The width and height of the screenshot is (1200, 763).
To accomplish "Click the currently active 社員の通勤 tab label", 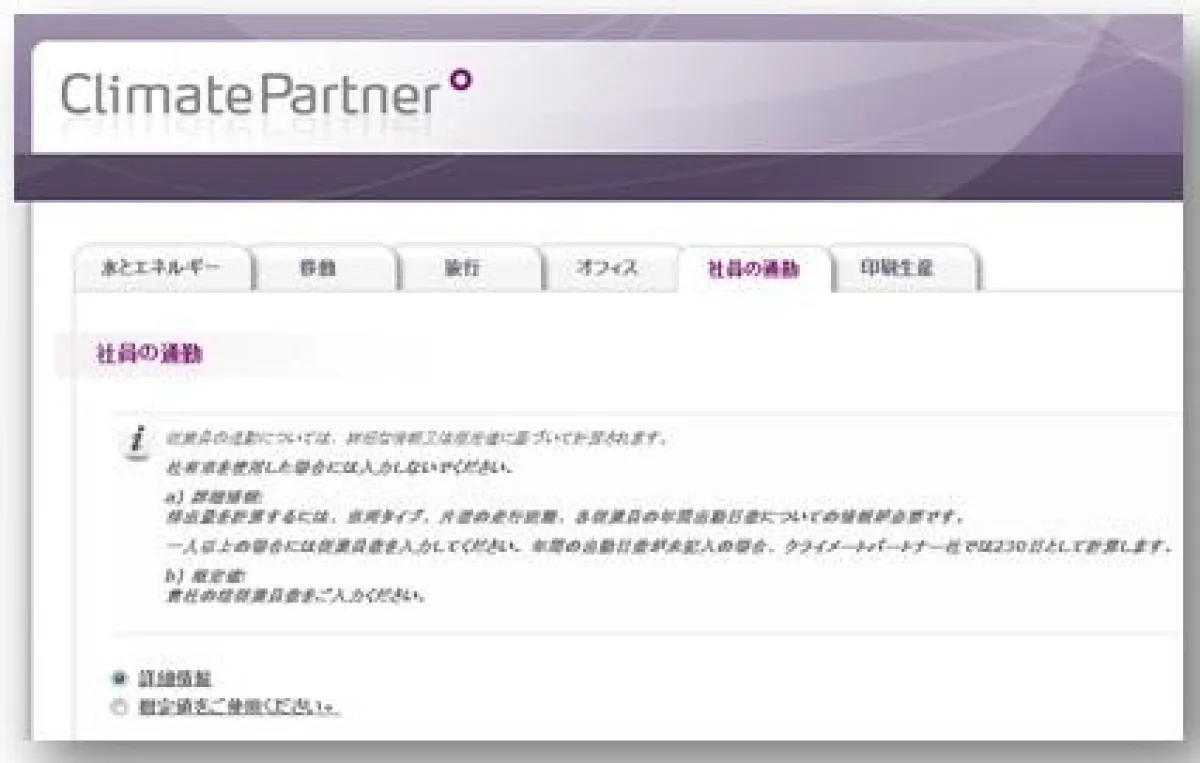I will [x=752, y=268].
